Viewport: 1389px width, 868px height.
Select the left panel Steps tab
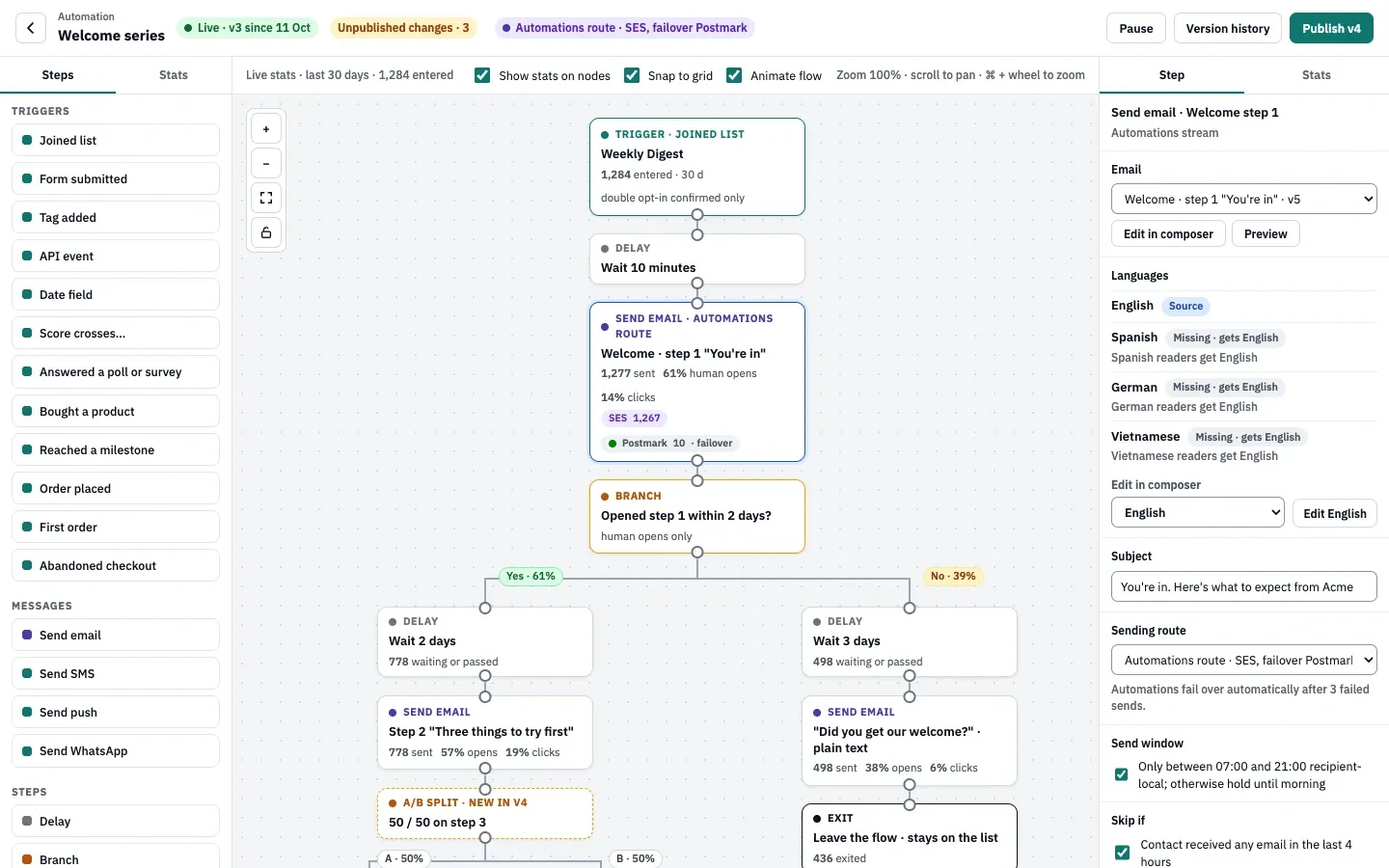pyautogui.click(x=58, y=75)
